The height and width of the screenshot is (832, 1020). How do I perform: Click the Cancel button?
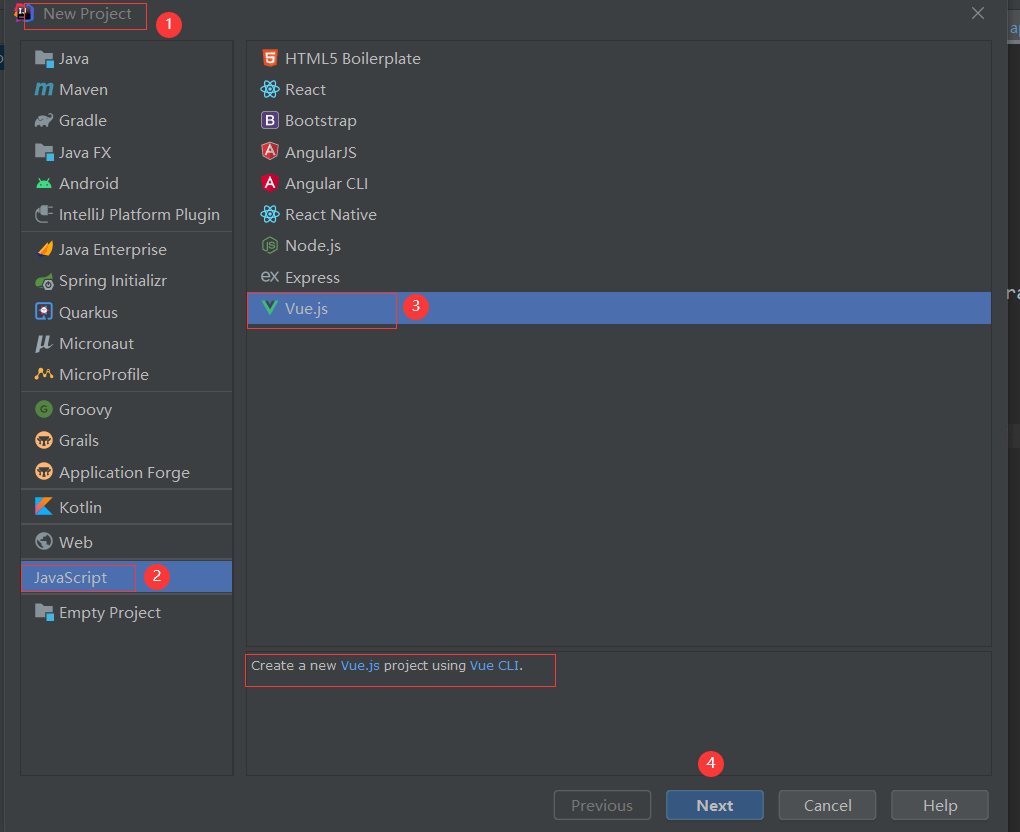tap(827, 805)
